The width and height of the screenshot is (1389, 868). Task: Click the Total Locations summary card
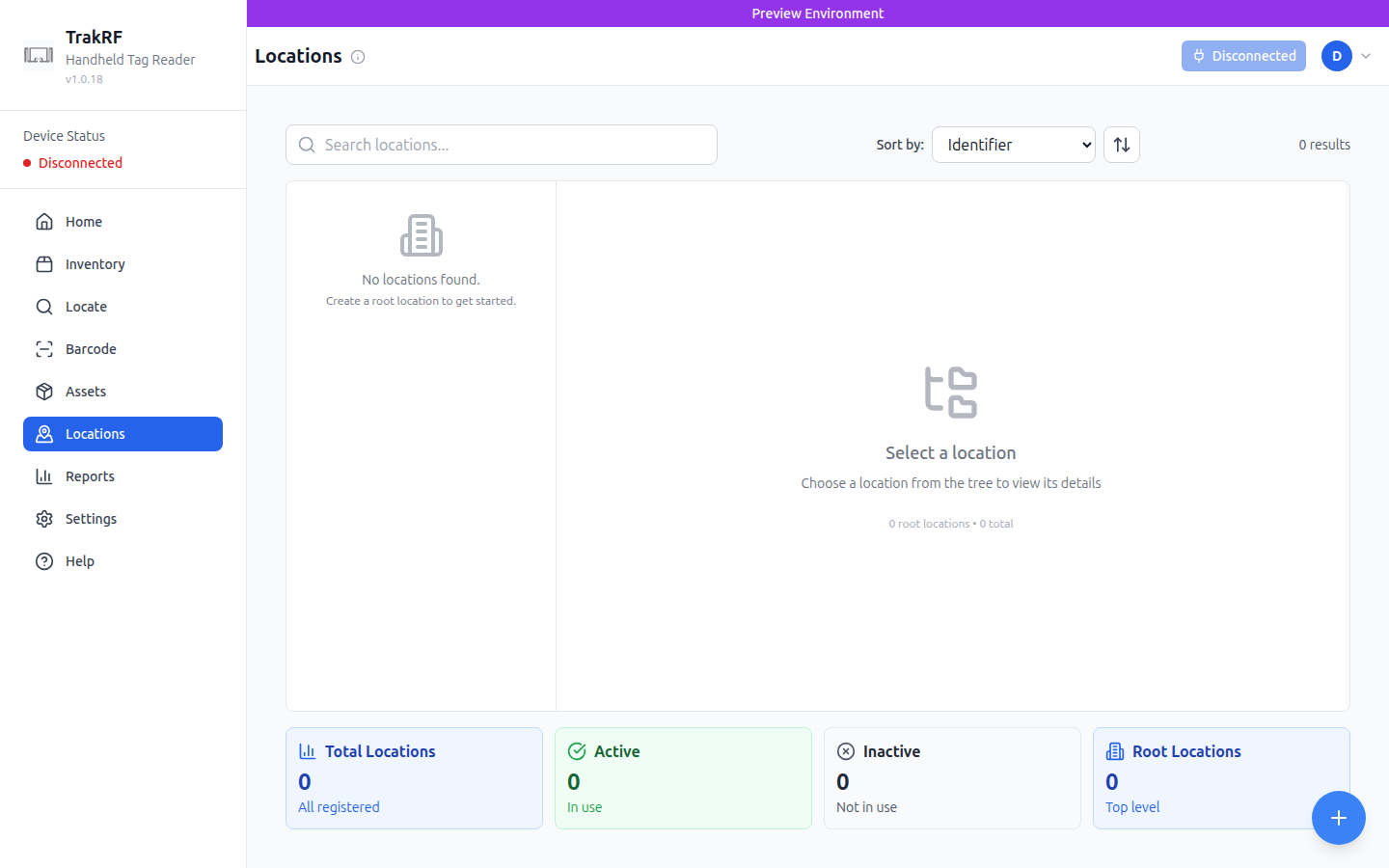pos(414,777)
